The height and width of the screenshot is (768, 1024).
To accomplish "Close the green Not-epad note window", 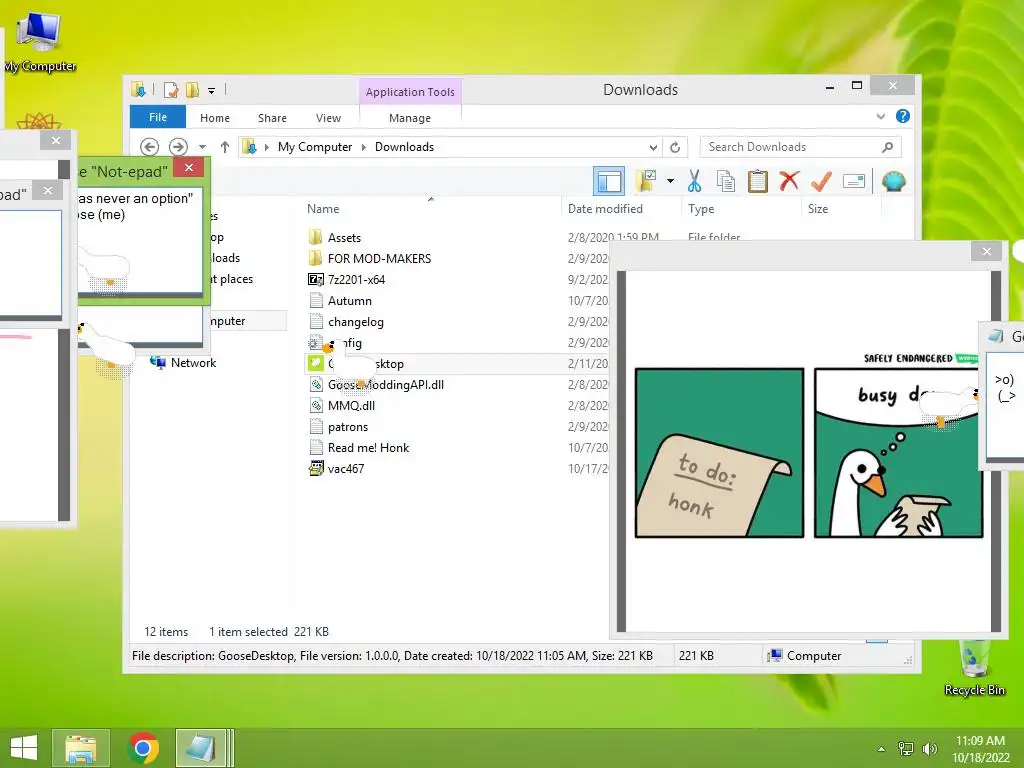I will click(x=189, y=167).
